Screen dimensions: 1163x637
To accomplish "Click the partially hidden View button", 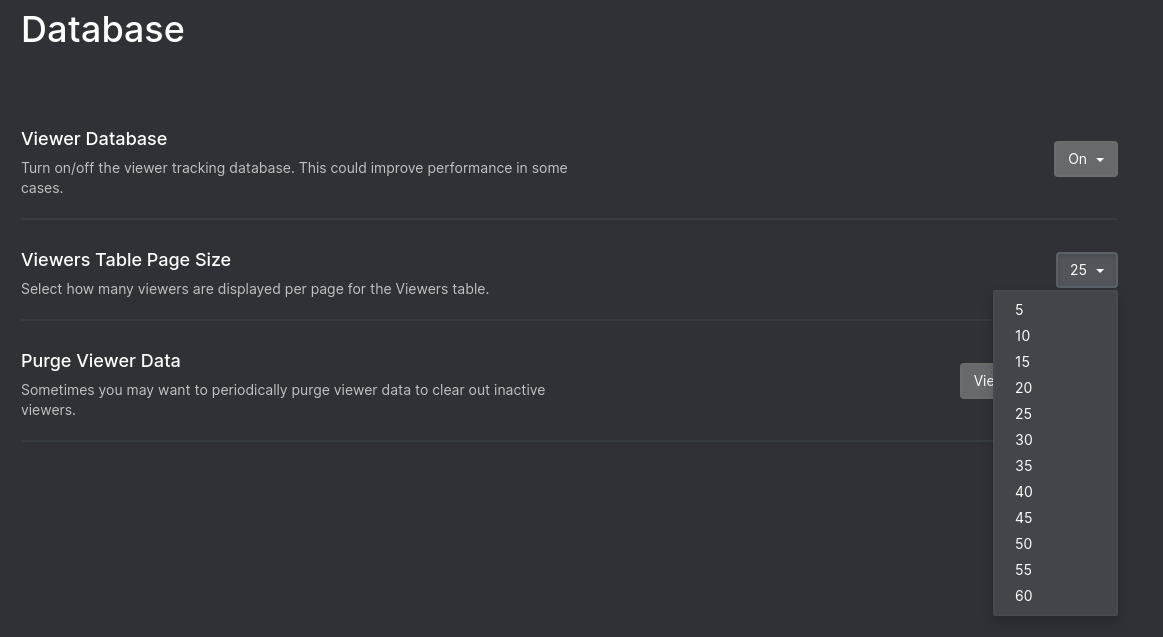I will point(978,380).
